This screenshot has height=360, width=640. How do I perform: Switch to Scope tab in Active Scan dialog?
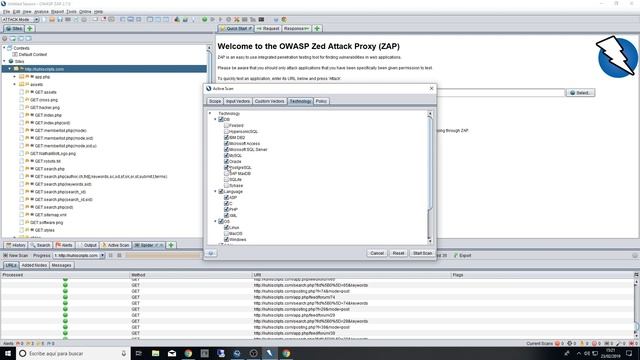coord(215,101)
